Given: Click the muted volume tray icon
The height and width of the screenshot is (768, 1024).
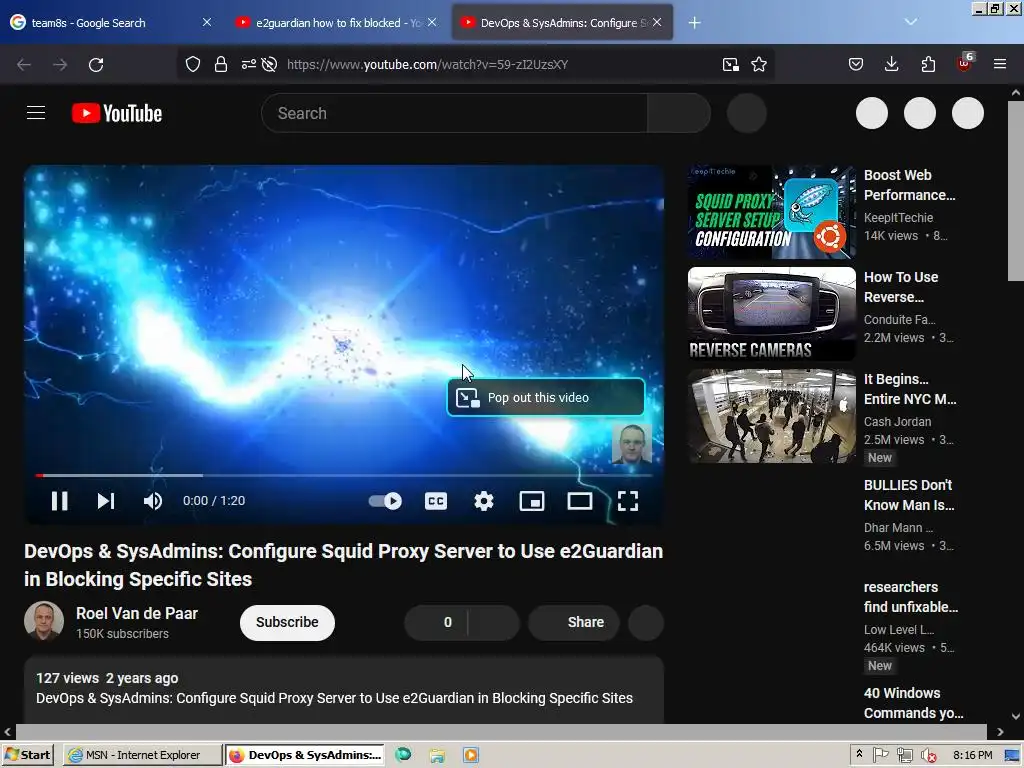Looking at the screenshot, I should pyautogui.click(x=929, y=756).
